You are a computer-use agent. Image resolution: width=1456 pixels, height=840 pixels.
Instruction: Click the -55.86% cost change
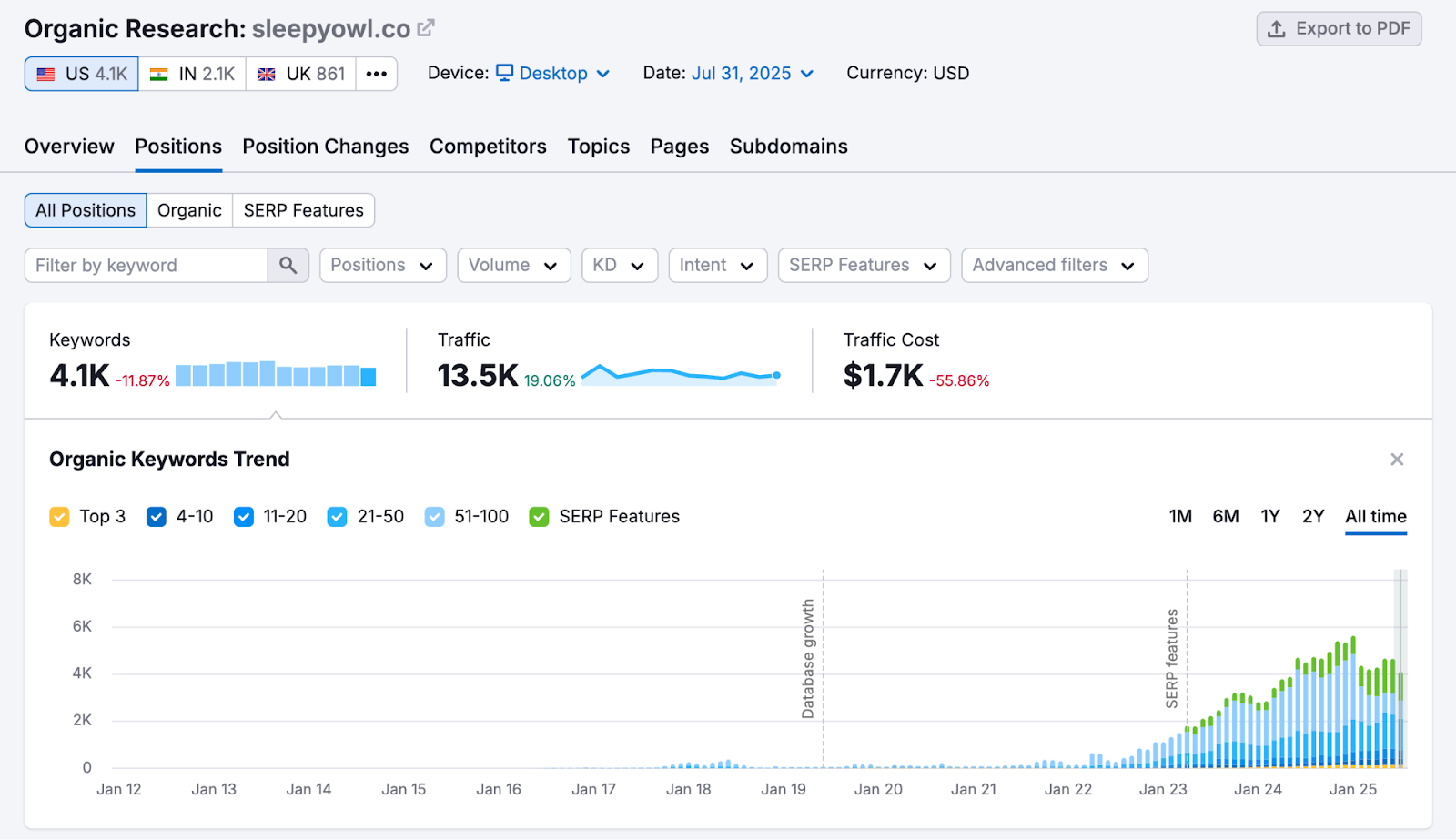[959, 380]
